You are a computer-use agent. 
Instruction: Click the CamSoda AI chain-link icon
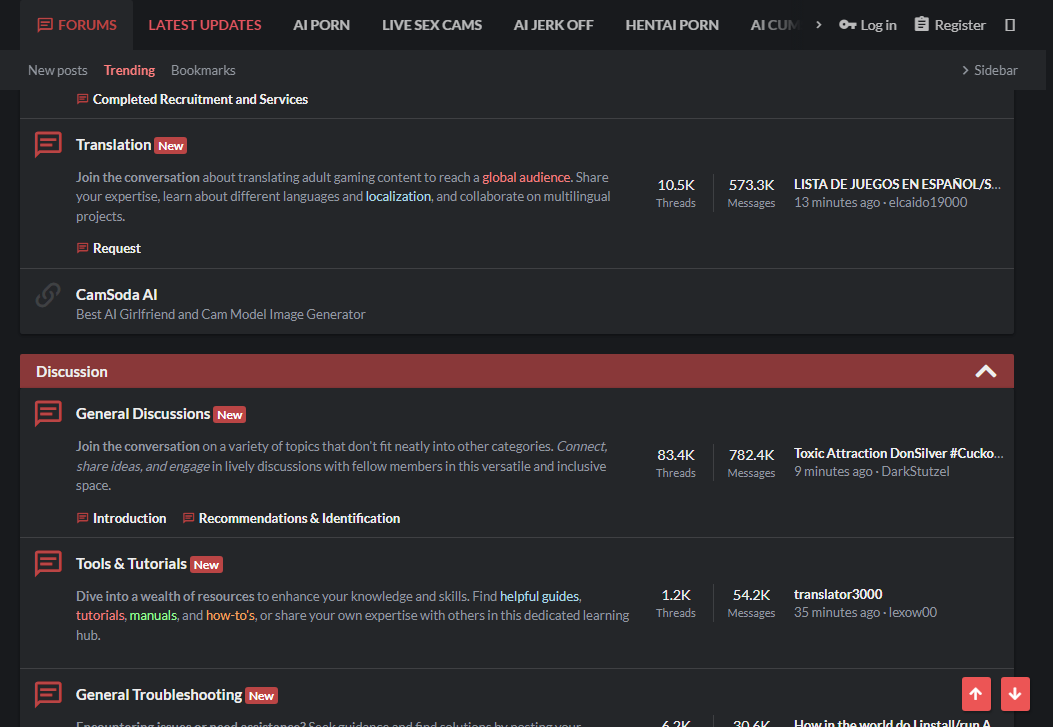pos(48,295)
